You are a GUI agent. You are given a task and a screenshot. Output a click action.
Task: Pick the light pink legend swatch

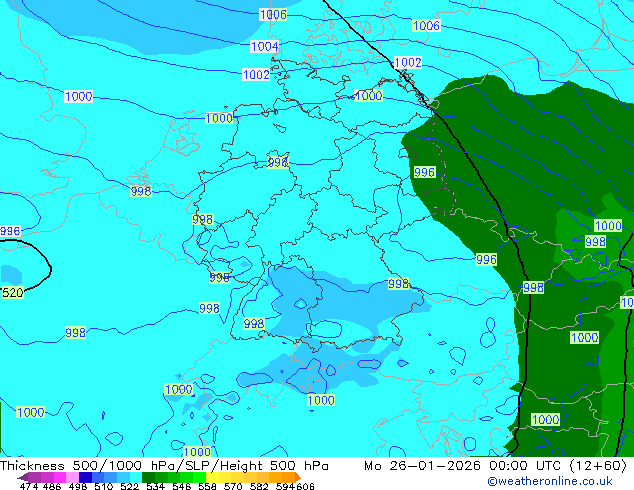[73, 477]
